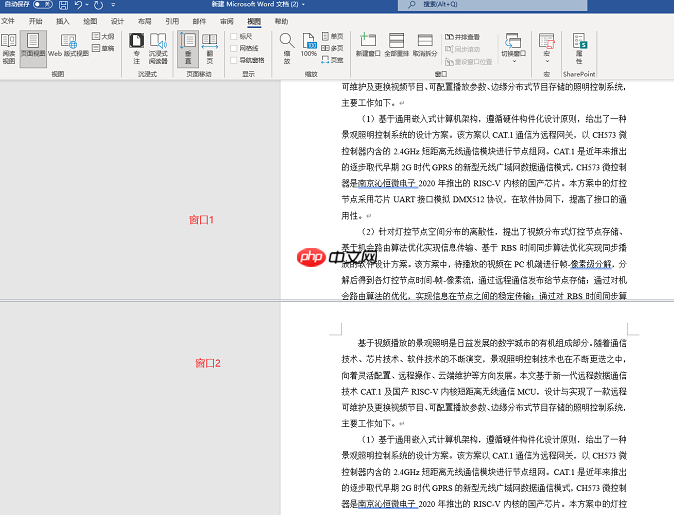Select 多页 Multiple Pages zoom

(x=332, y=48)
